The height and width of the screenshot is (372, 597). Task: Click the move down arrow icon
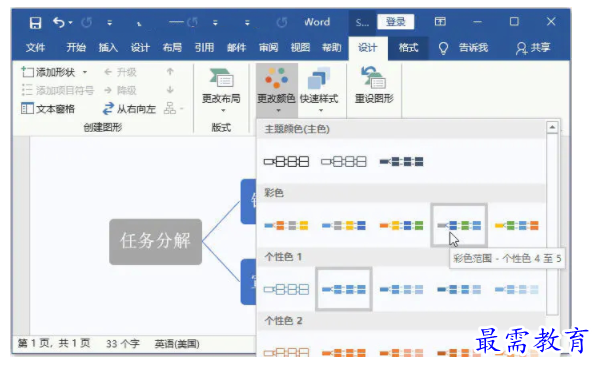(x=170, y=90)
